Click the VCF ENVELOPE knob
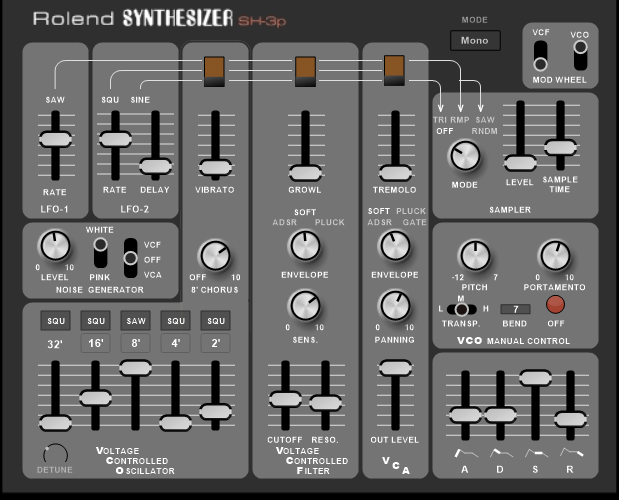The width and height of the screenshot is (619, 500). (305, 246)
